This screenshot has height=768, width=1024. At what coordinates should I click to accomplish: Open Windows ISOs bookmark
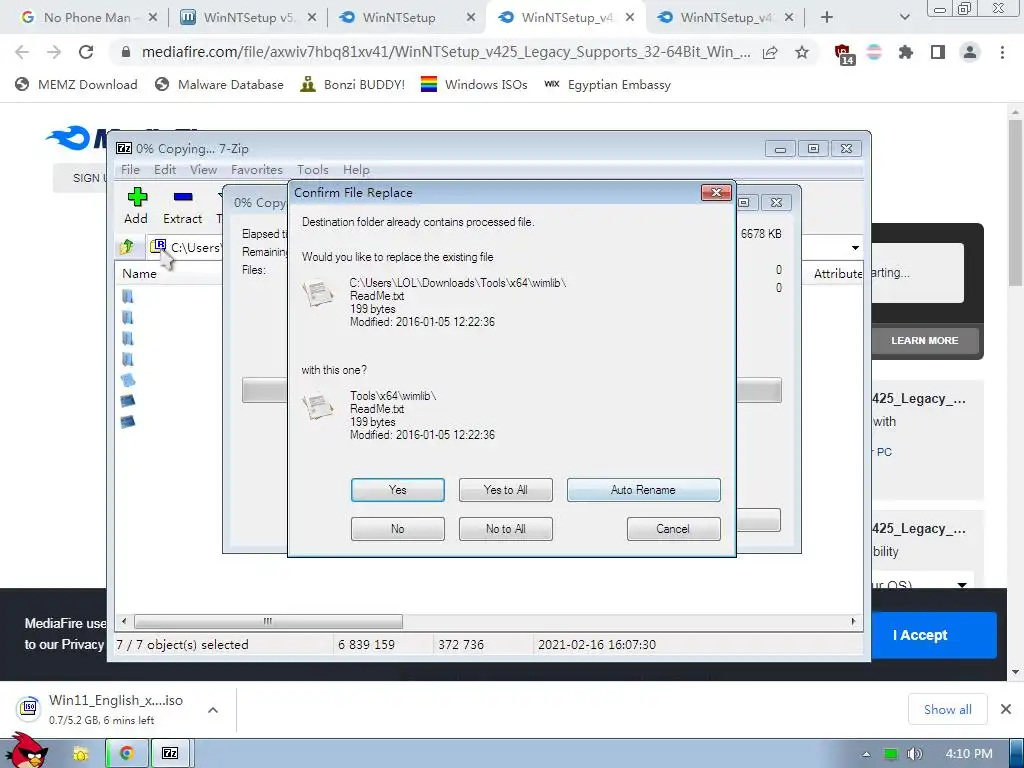click(x=474, y=85)
